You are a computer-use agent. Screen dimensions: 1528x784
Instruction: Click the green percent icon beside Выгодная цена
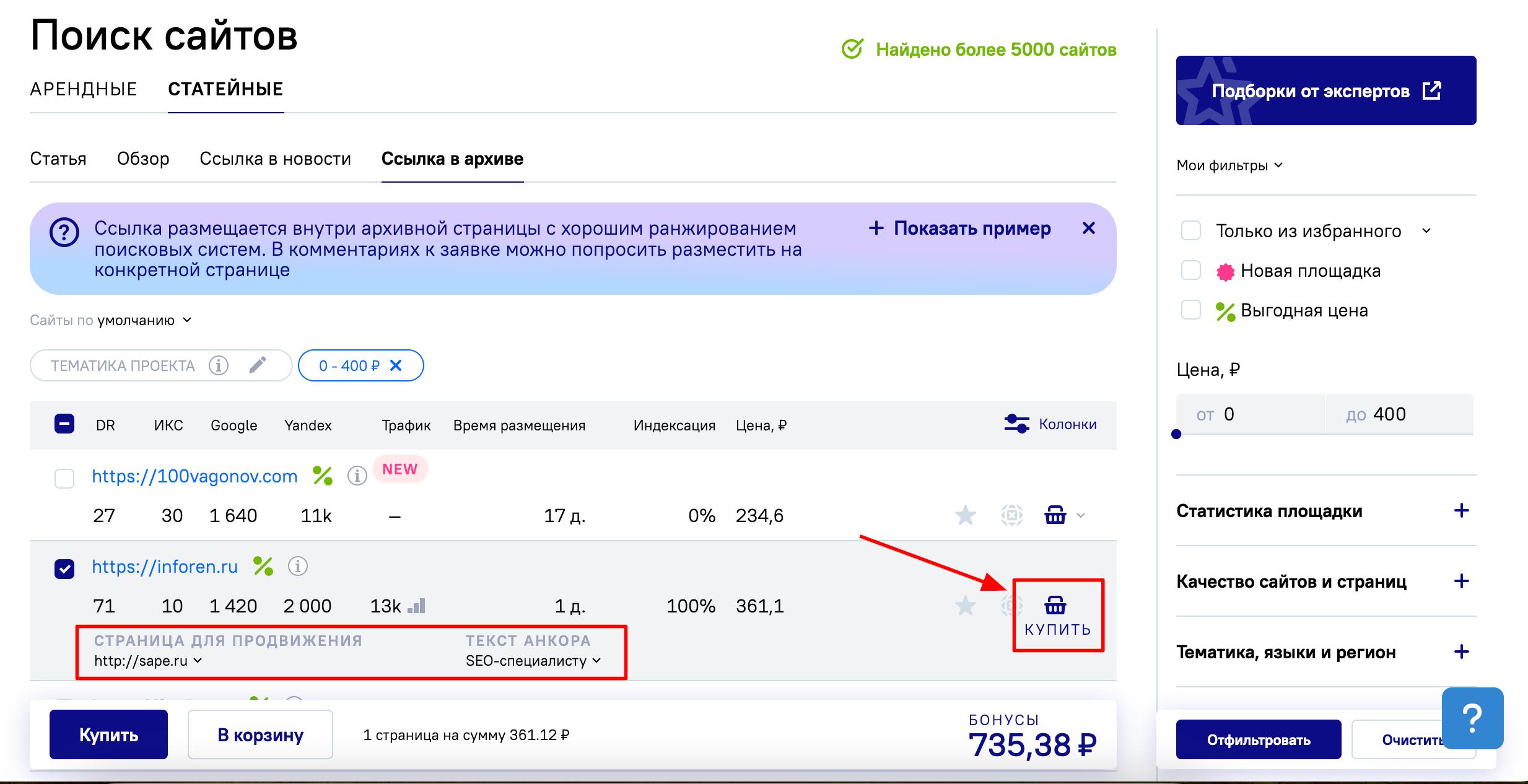[1225, 311]
